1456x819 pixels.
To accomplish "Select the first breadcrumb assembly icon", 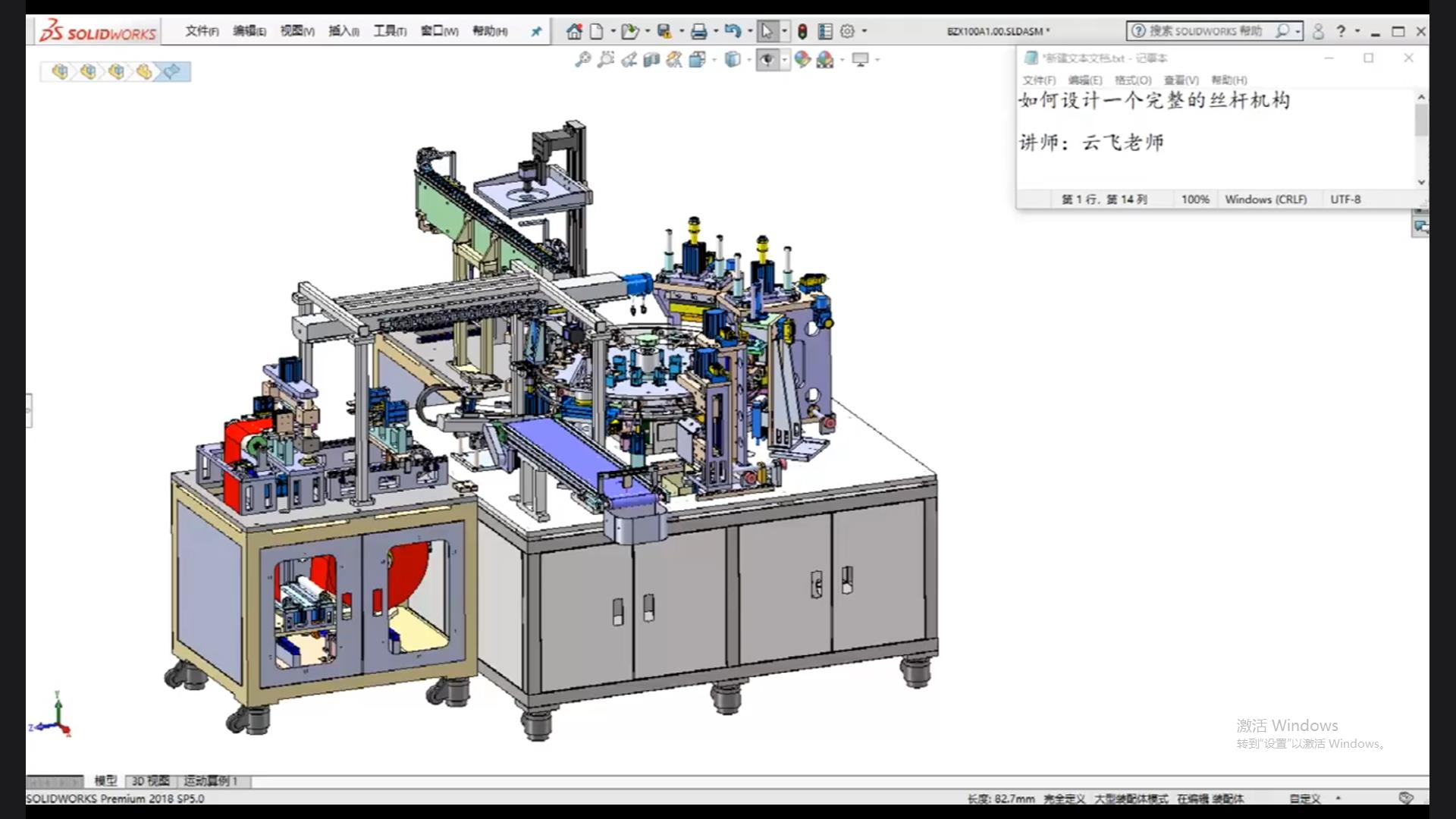I will 60,71.
